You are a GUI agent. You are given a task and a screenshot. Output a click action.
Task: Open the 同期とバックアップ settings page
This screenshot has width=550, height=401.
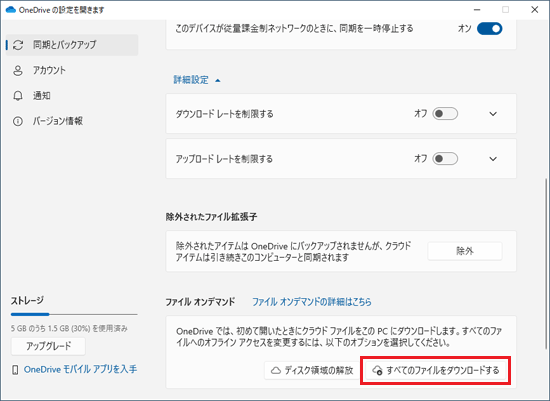click(72, 45)
